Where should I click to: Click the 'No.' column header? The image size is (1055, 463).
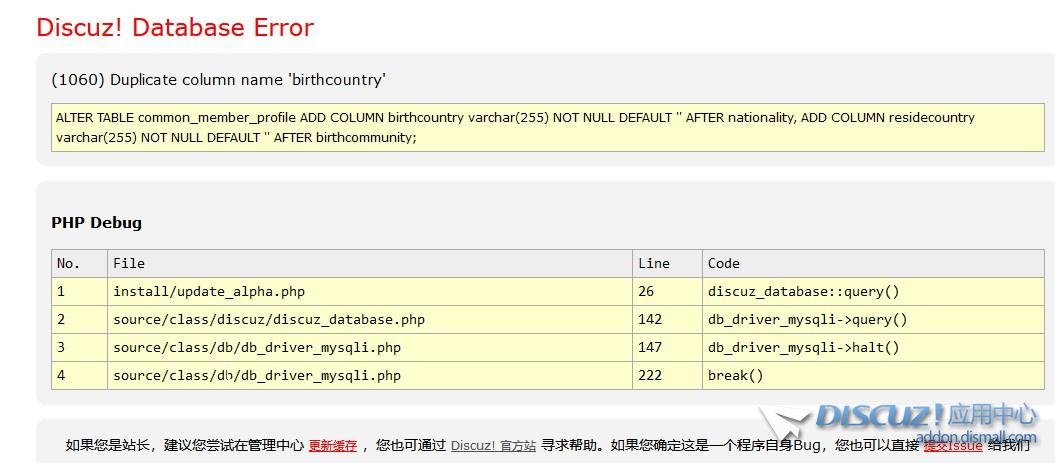pos(79,263)
